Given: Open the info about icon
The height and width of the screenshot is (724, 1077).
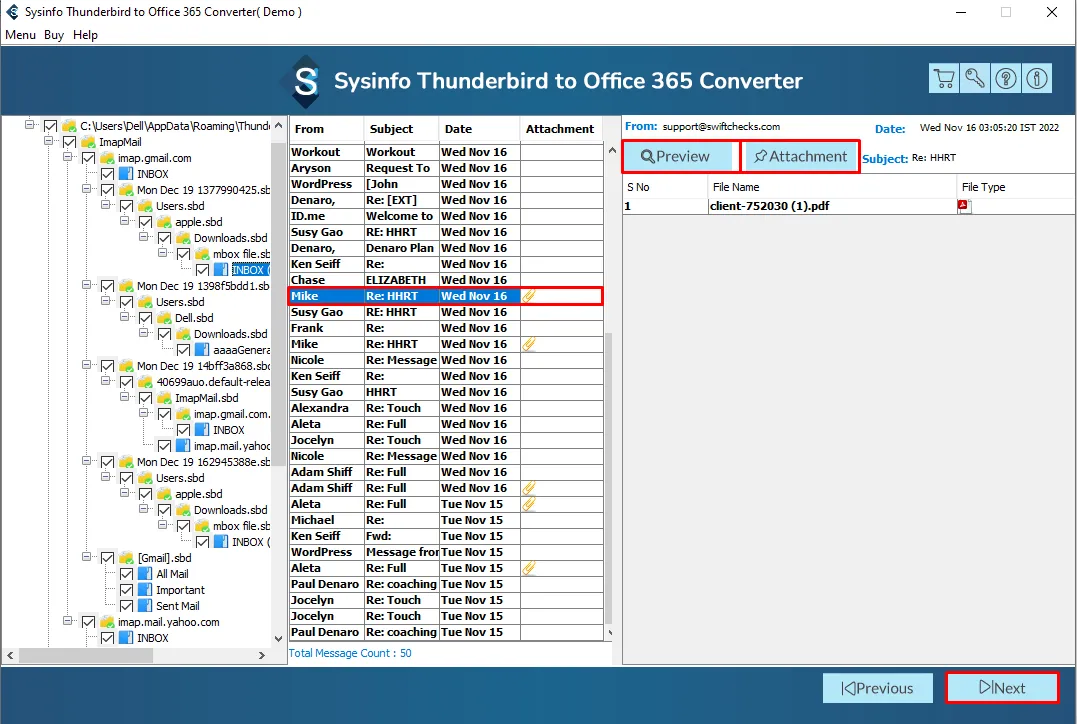Looking at the screenshot, I should click(x=1037, y=78).
